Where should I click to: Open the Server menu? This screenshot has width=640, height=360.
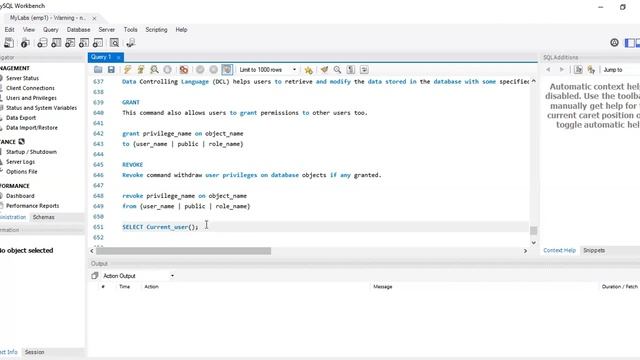[x=107, y=30]
